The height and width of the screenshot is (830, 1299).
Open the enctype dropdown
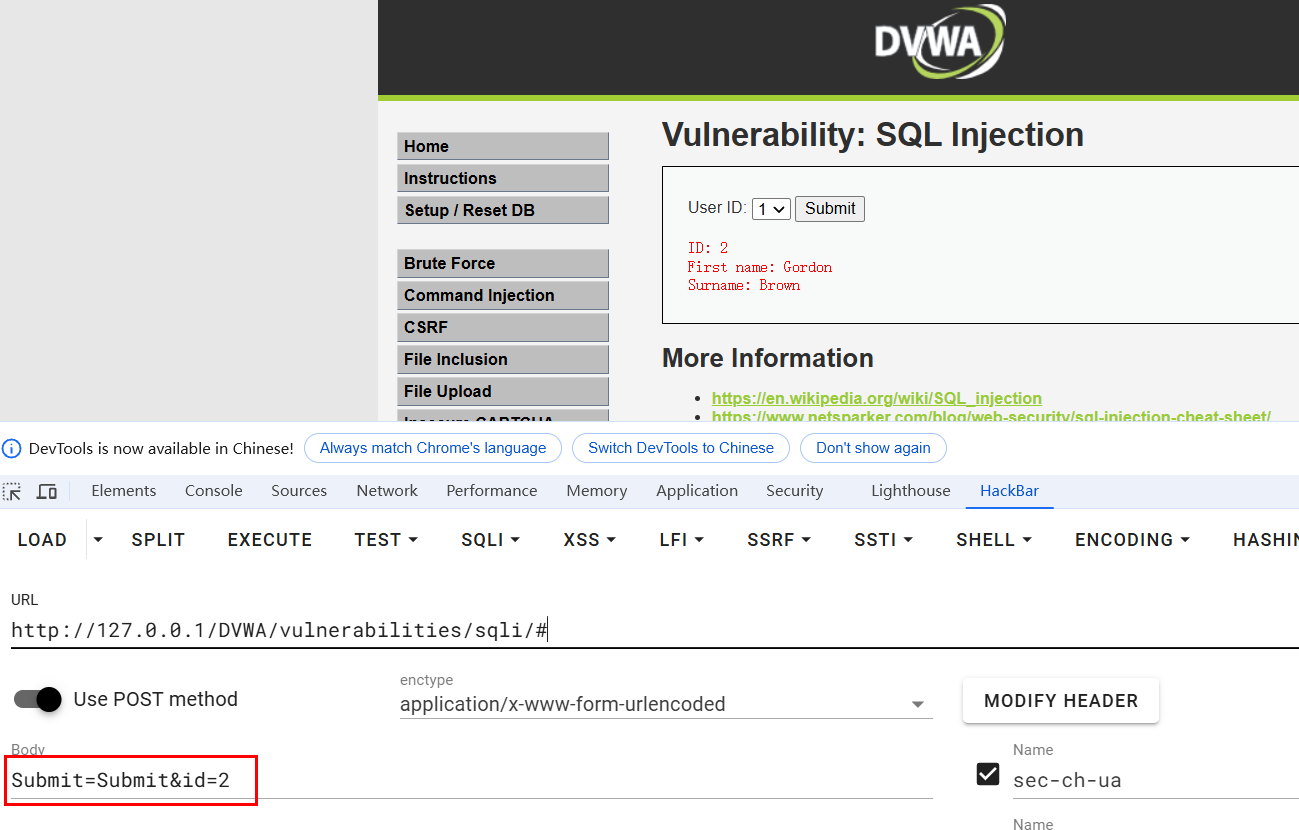(666, 704)
